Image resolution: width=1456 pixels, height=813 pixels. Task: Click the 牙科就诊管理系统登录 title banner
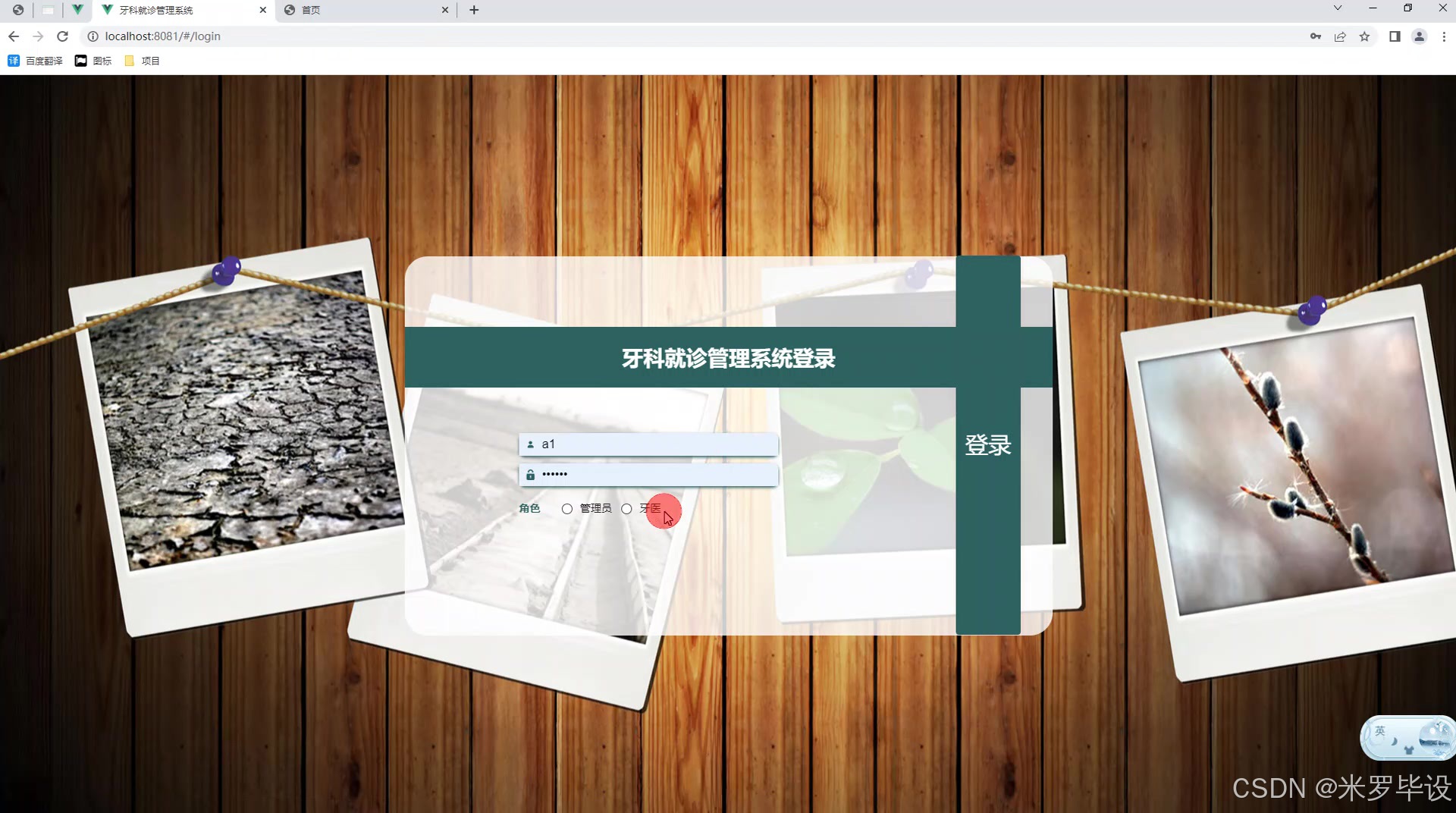pos(729,358)
